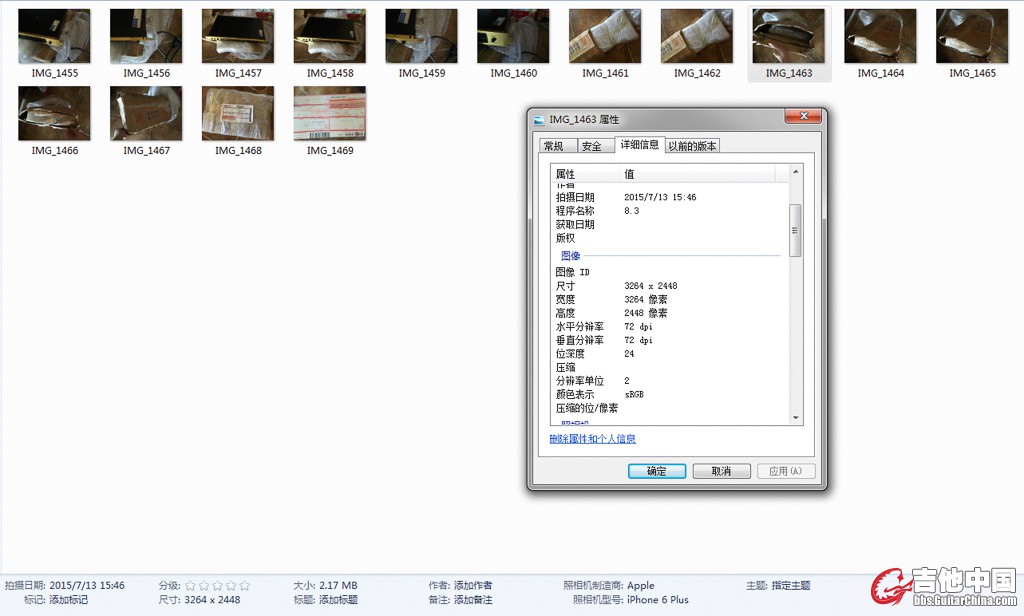Select the IMG_1465 photo thumbnail
The image size is (1024, 616).
coord(972,37)
